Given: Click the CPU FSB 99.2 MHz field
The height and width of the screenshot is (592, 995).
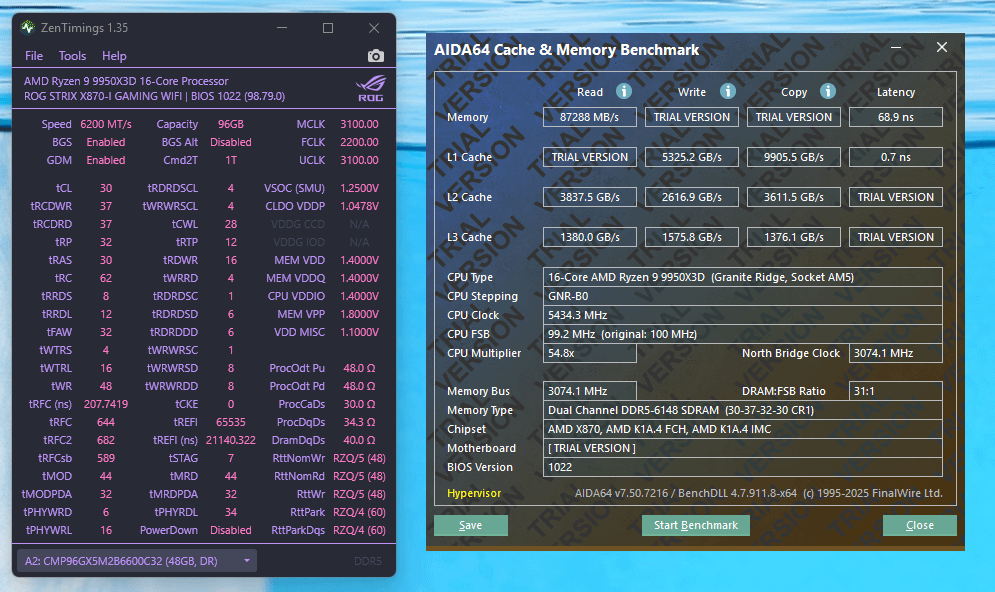Looking at the screenshot, I should click(x=742, y=334).
